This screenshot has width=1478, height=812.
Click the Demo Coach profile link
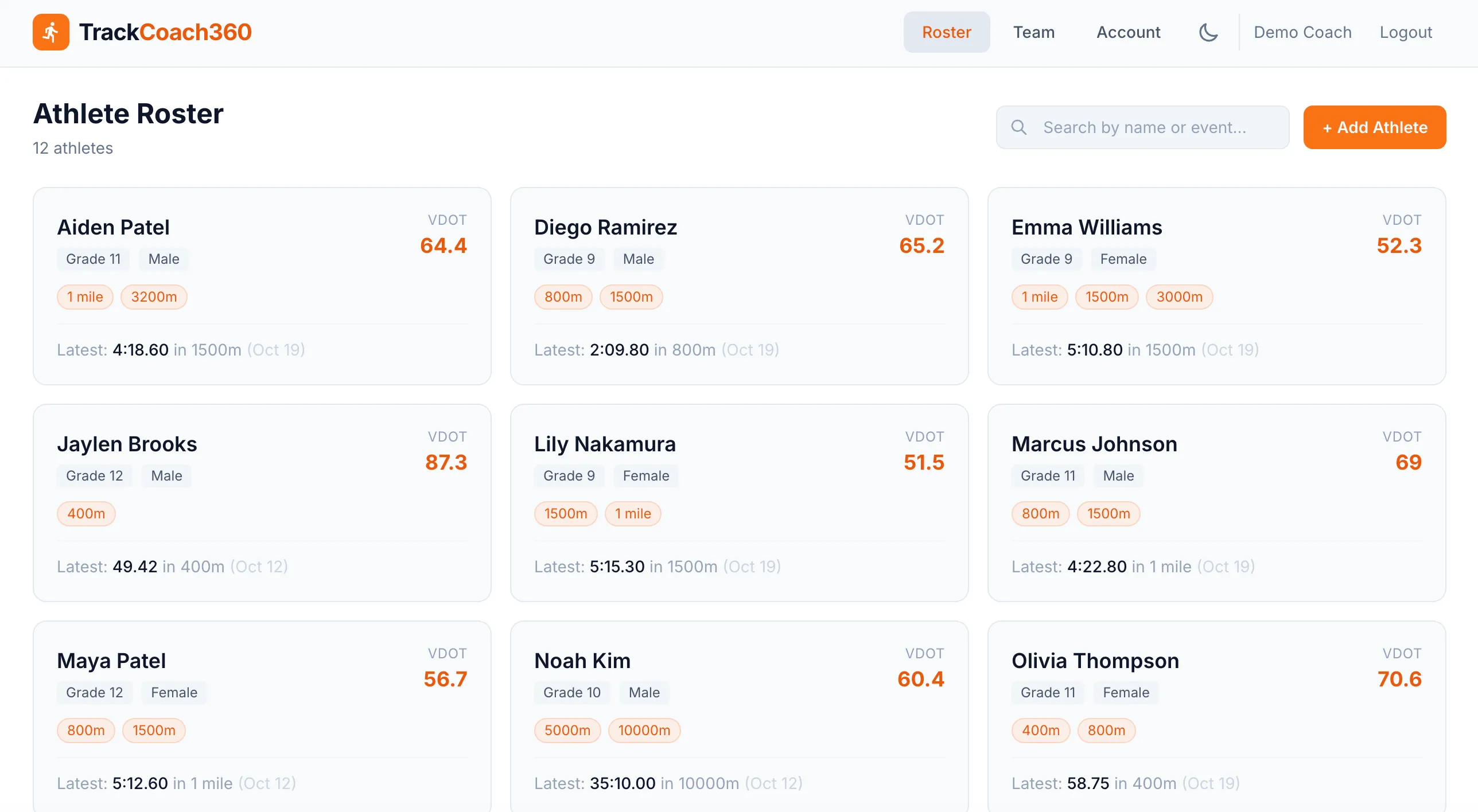tap(1302, 32)
